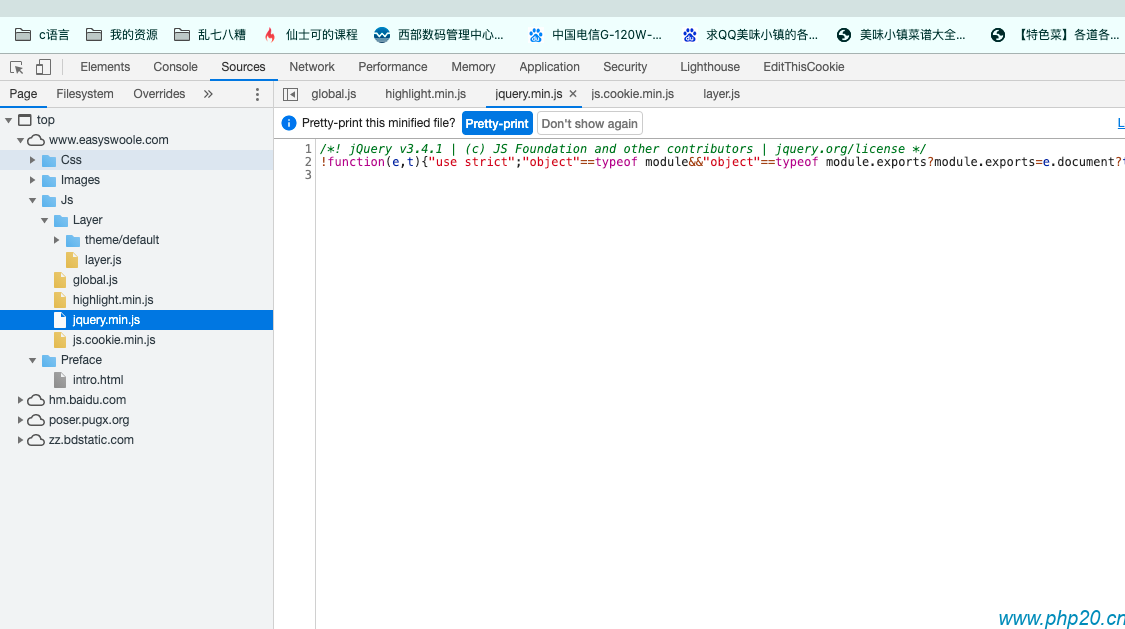
Task: Collapse the Js folder in file tree
Action: [30, 199]
